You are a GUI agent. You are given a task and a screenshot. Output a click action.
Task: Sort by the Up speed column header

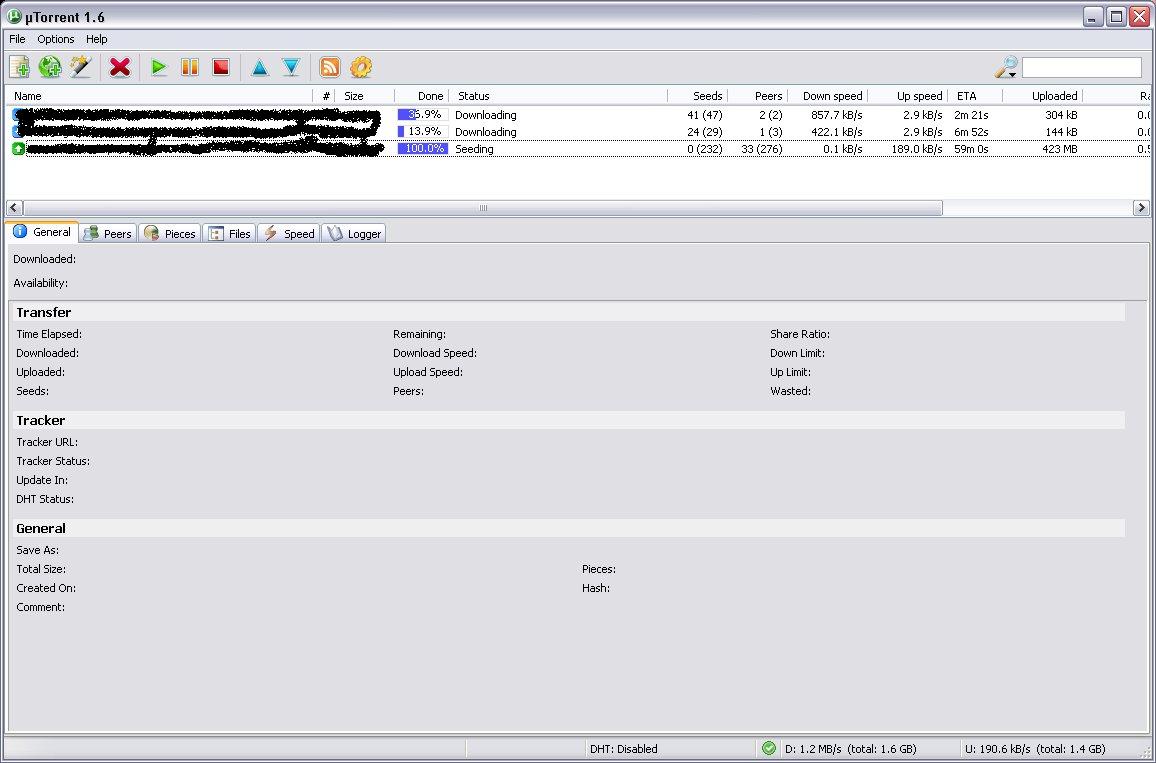pyautogui.click(x=908, y=96)
